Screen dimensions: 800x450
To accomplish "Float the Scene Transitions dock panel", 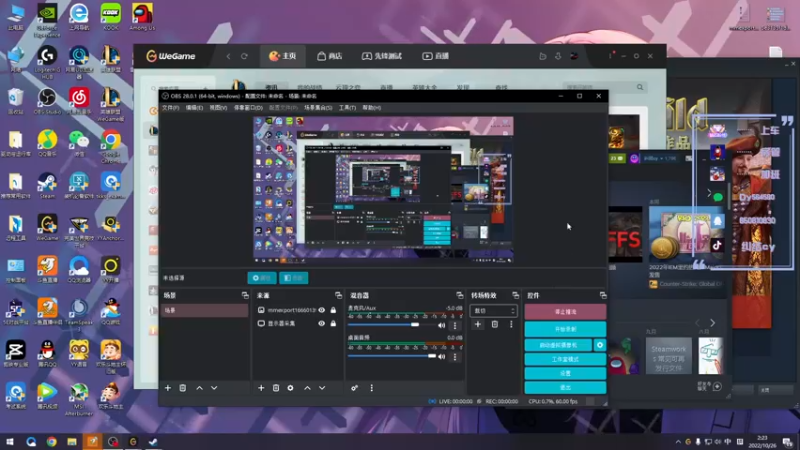I will tap(515, 295).
